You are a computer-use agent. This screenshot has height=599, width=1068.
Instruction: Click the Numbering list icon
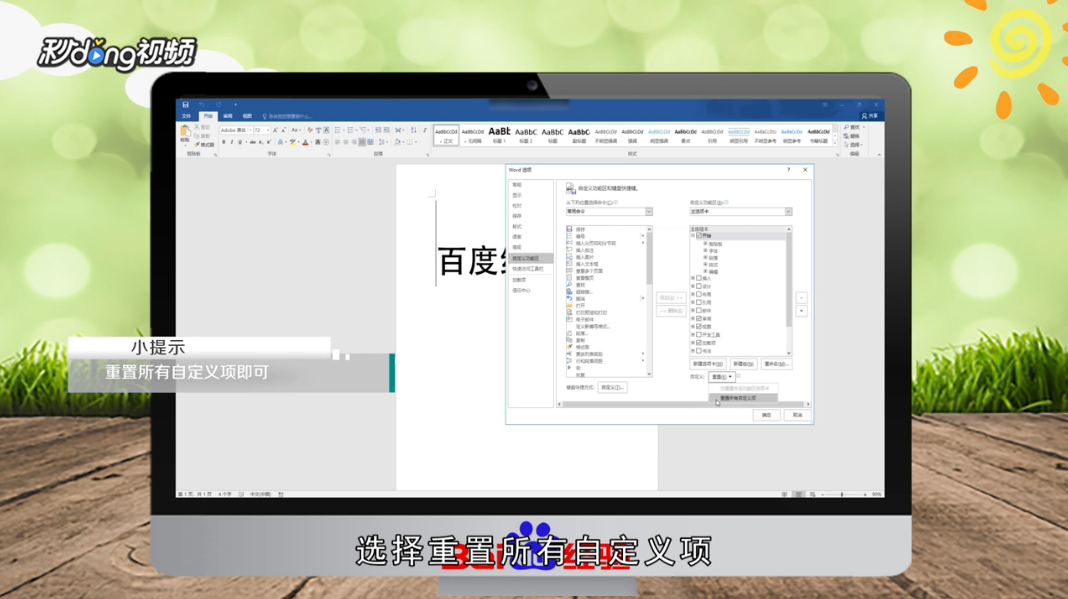(x=350, y=130)
